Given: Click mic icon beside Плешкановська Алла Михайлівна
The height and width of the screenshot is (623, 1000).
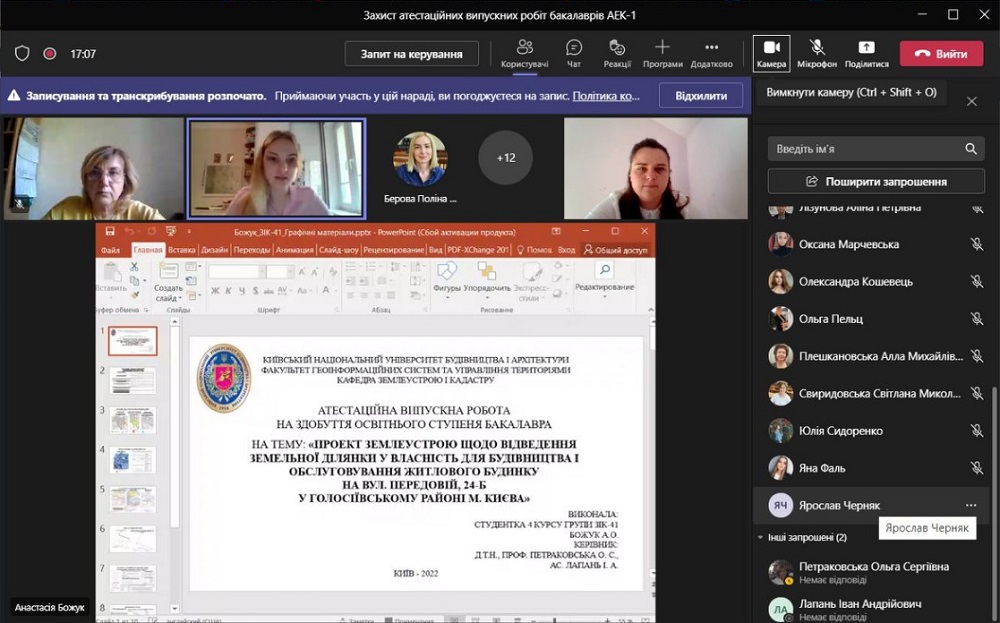Looking at the screenshot, I should click(x=976, y=356).
